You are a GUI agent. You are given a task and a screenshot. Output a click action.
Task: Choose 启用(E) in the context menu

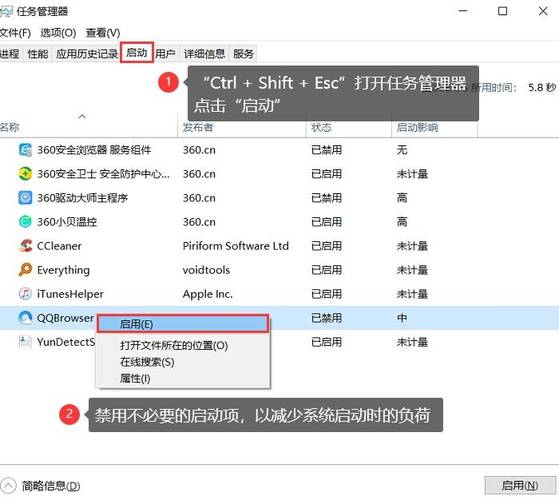[x=183, y=324]
